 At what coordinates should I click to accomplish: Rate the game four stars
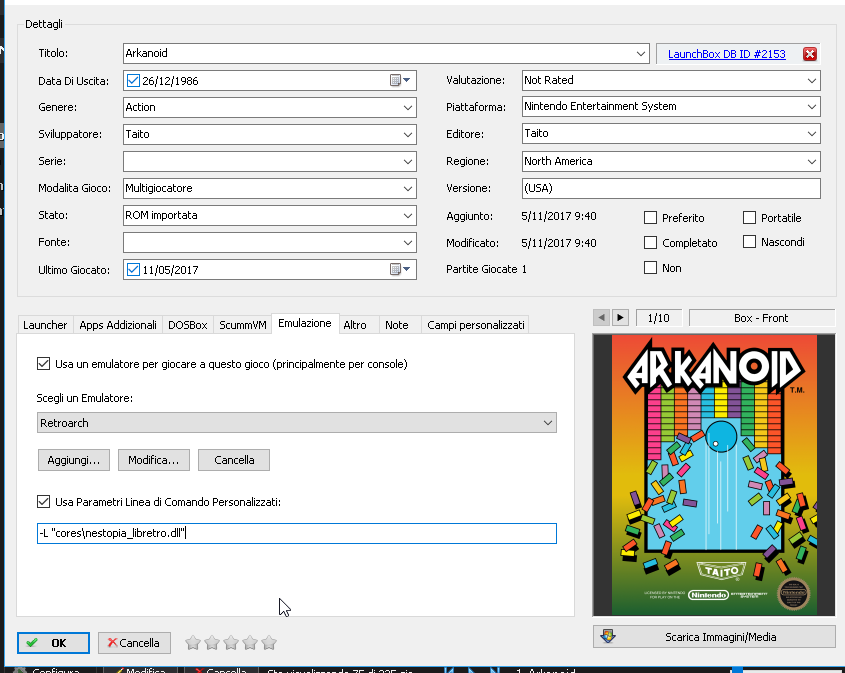[x=250, y=642]
